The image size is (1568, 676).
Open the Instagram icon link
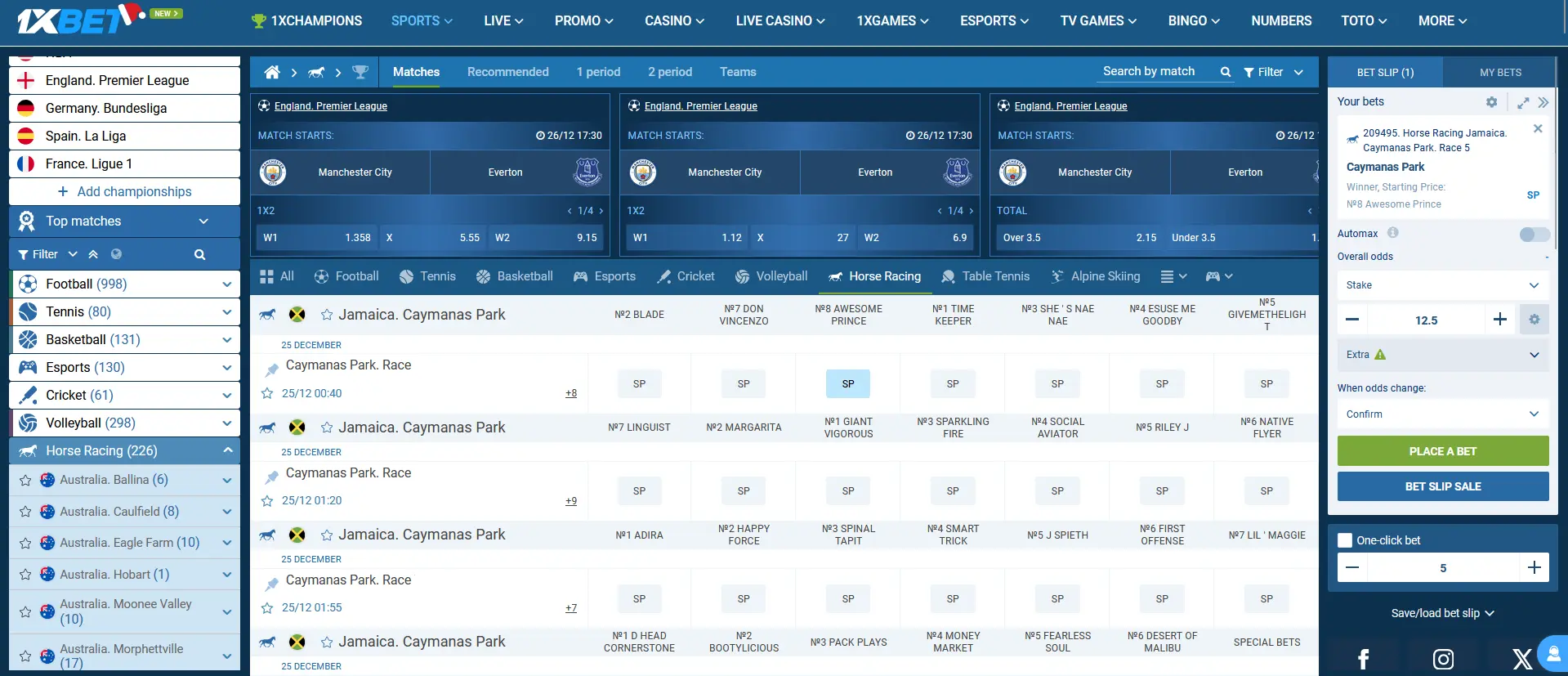pyautogui.click(x=1443, y=658)
